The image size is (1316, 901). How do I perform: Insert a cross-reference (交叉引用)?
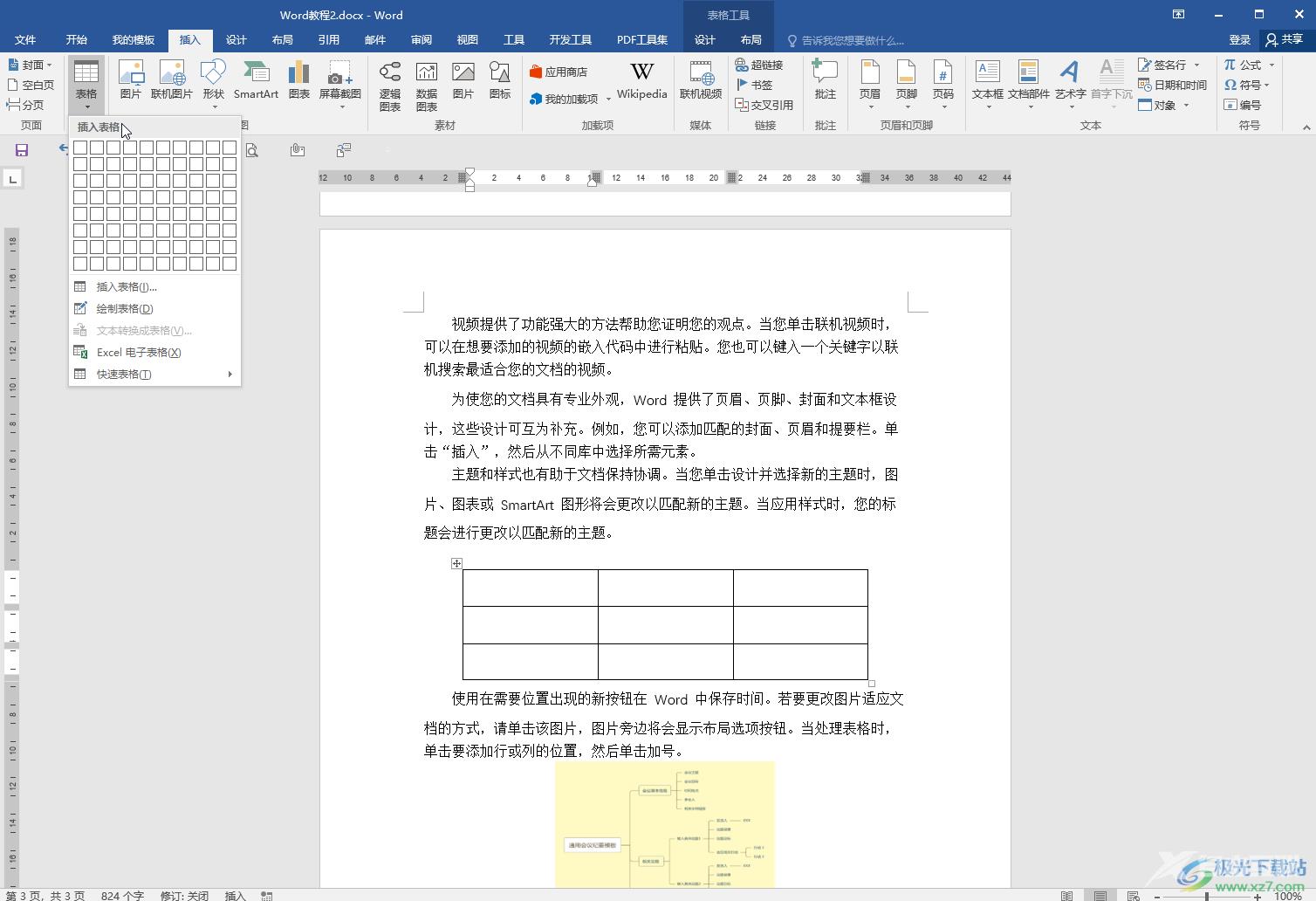click(764, 105)
